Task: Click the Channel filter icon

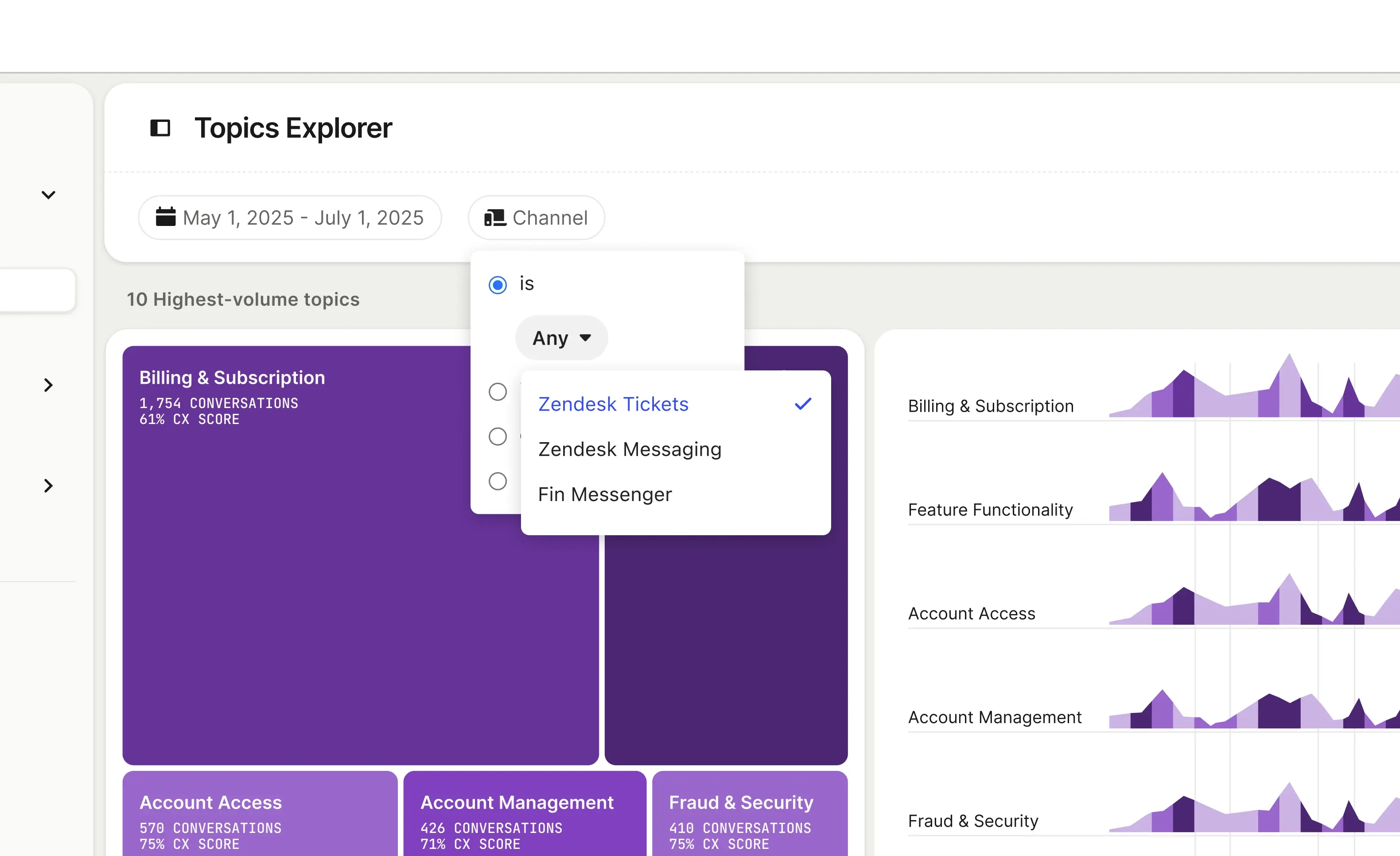Action: click(x=495, y=218)
